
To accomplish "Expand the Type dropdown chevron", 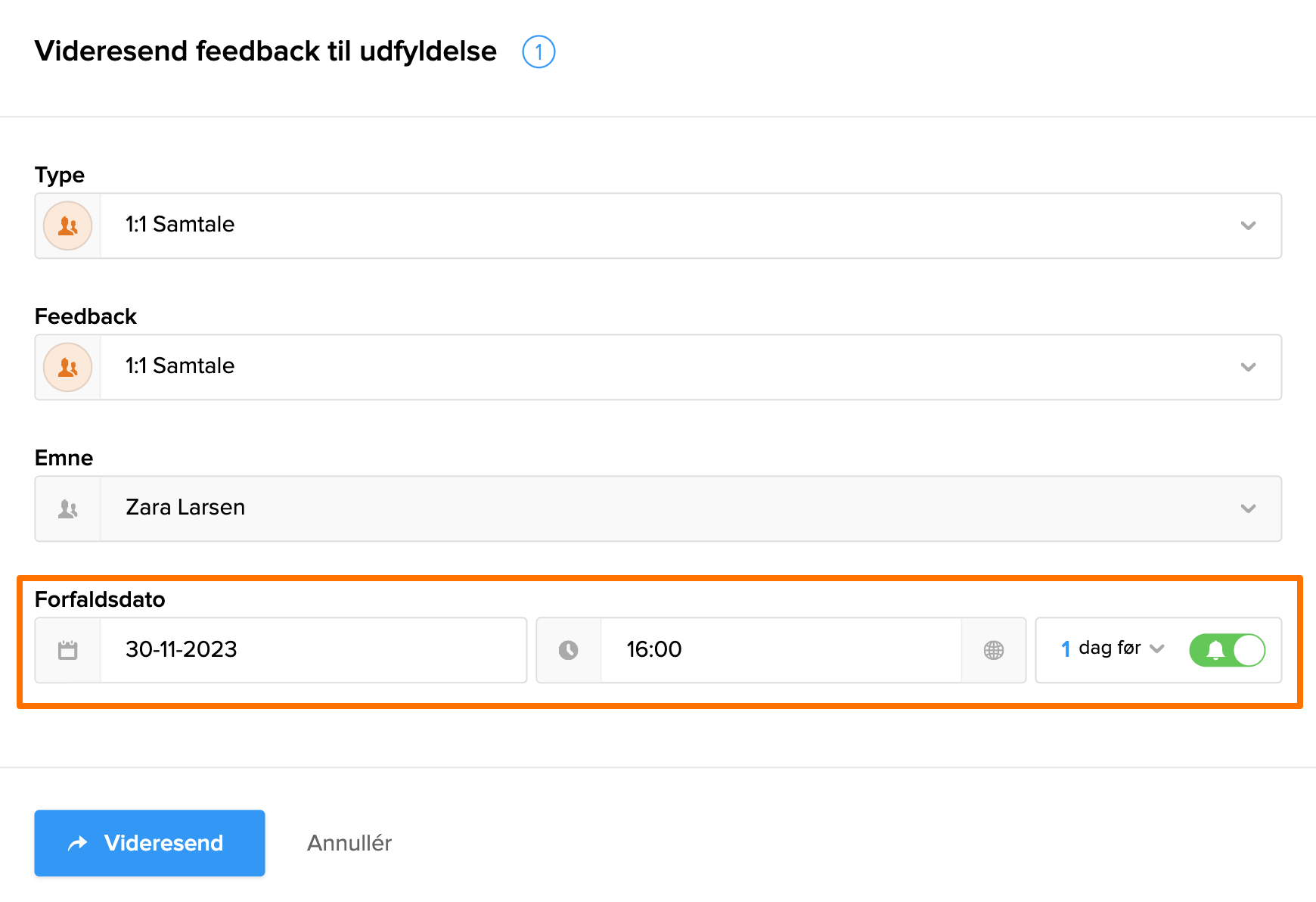I will click(x=1248, y=225).
